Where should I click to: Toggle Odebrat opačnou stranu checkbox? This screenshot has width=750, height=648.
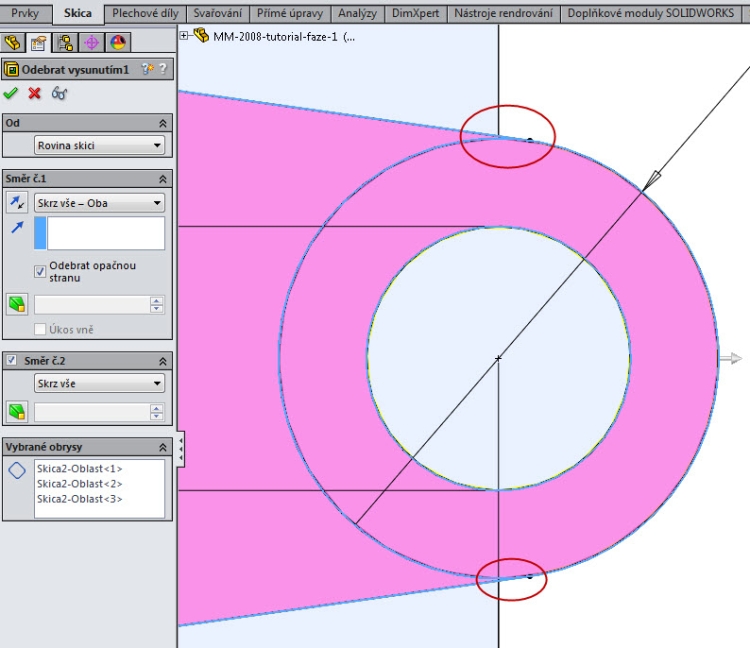[40, 272]
